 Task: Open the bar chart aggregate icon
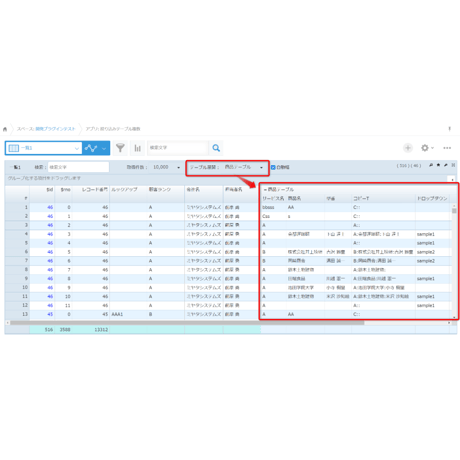pos(137,148)
